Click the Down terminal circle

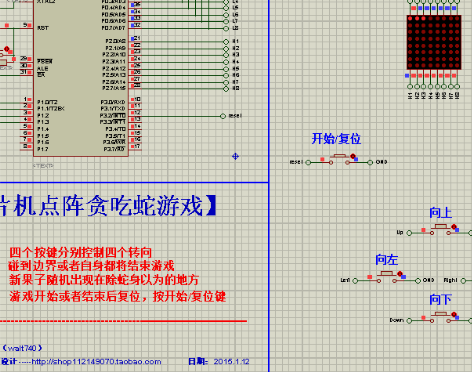coord(409,320)
